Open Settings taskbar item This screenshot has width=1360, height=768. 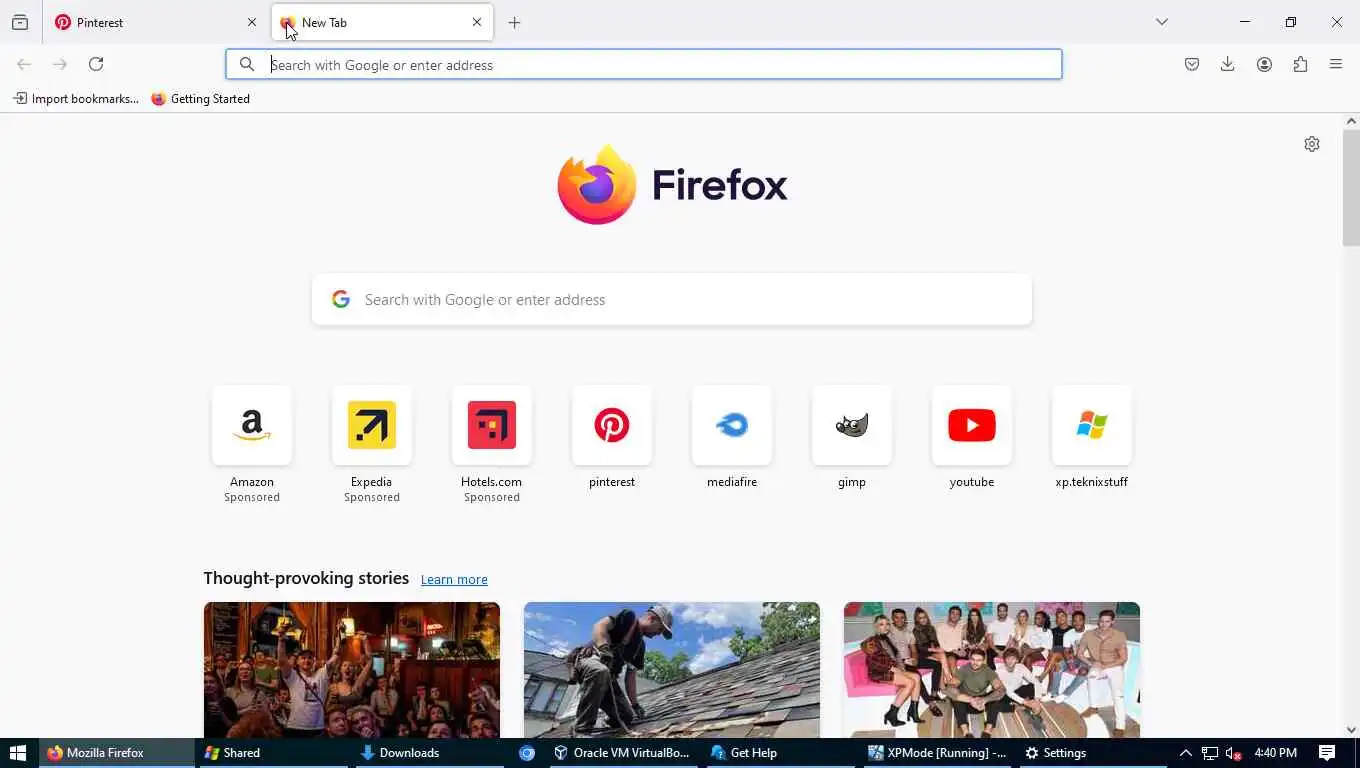[x=1093, y=753]
